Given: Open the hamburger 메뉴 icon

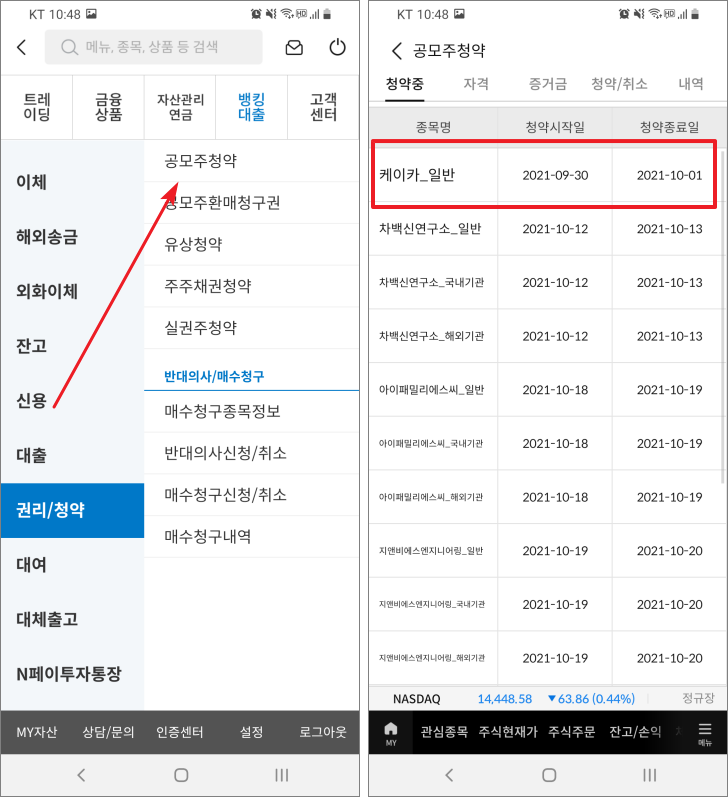Looking at the screenshot, I should click(705, 733).
